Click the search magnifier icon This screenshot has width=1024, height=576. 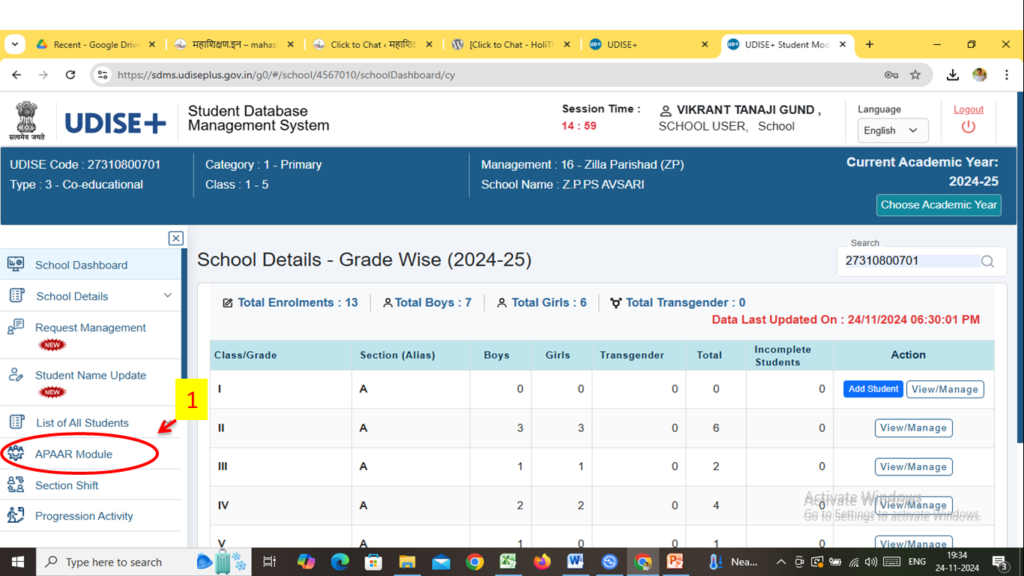(987, 261)
